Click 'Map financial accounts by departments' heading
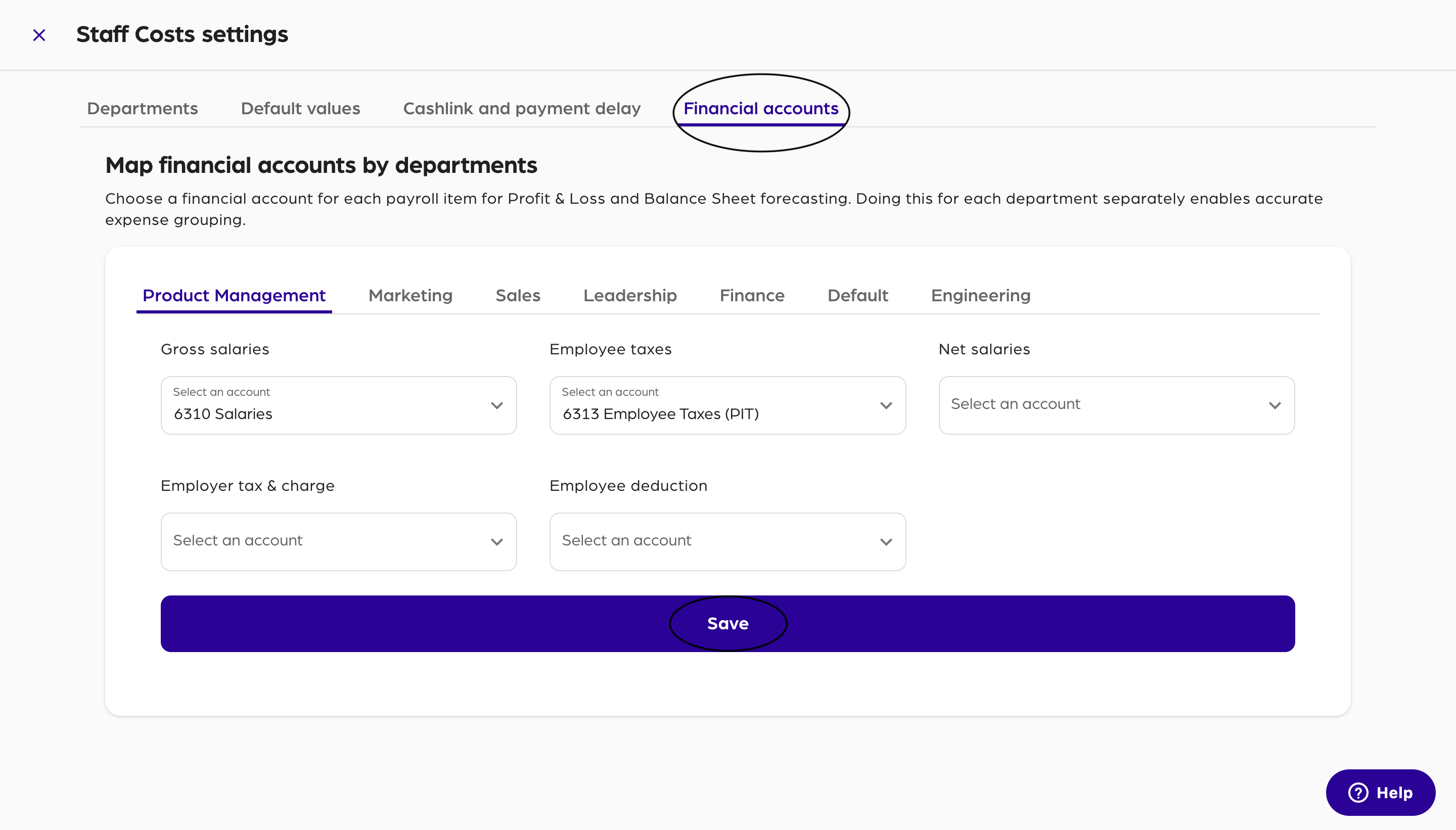Screen dimensions: 1456x830 click(x=321, y=165)
